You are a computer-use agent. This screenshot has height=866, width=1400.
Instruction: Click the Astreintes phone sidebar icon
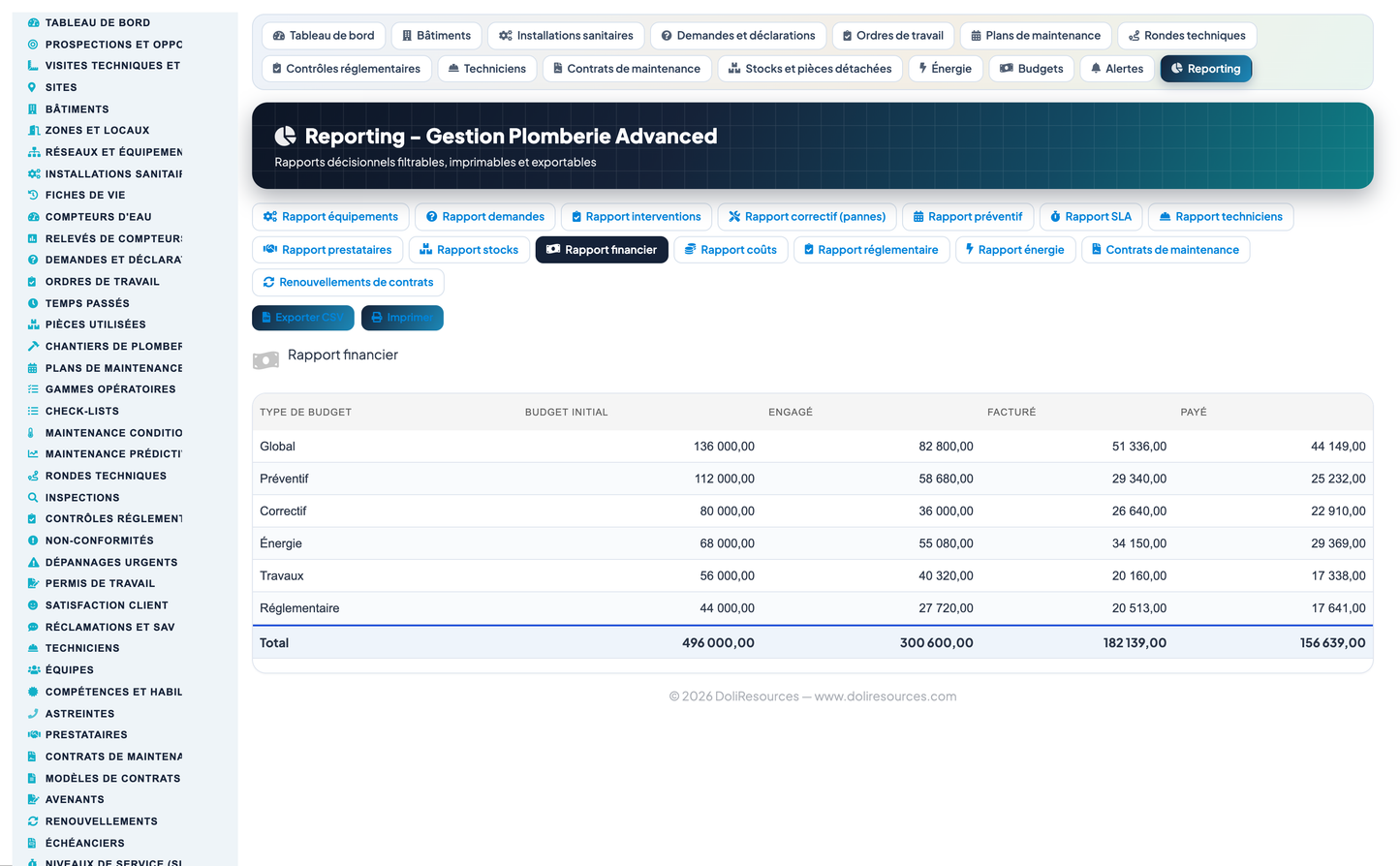(33, 714)
